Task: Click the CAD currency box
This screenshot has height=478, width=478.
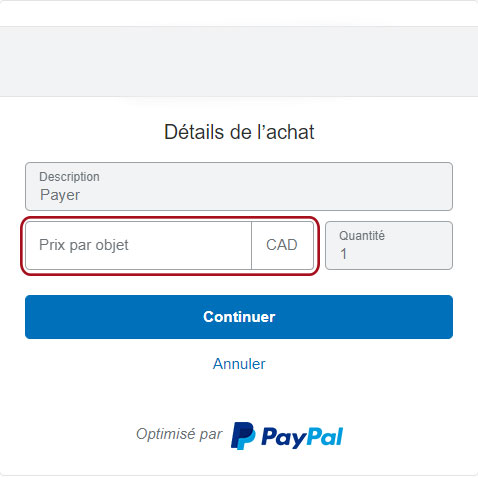Action: point(282,245)
